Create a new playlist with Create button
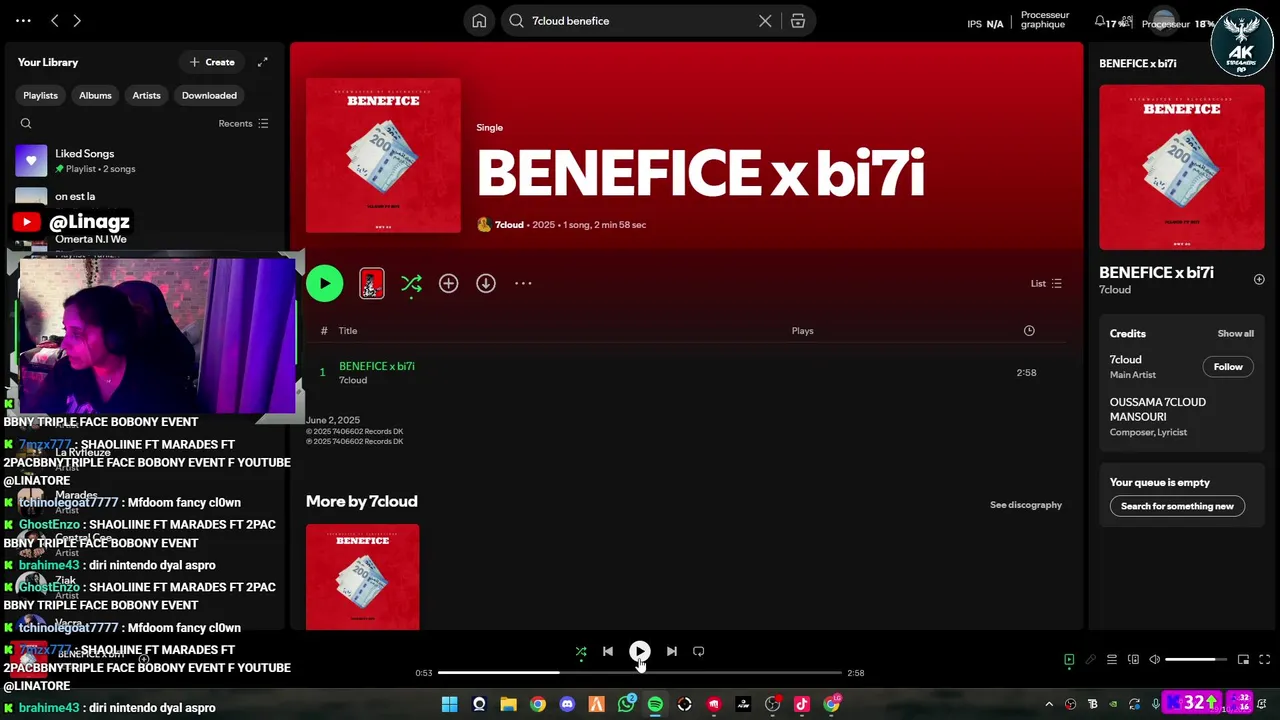The height and width of the screenshot is (720, 1280). (x=212, y=62)
